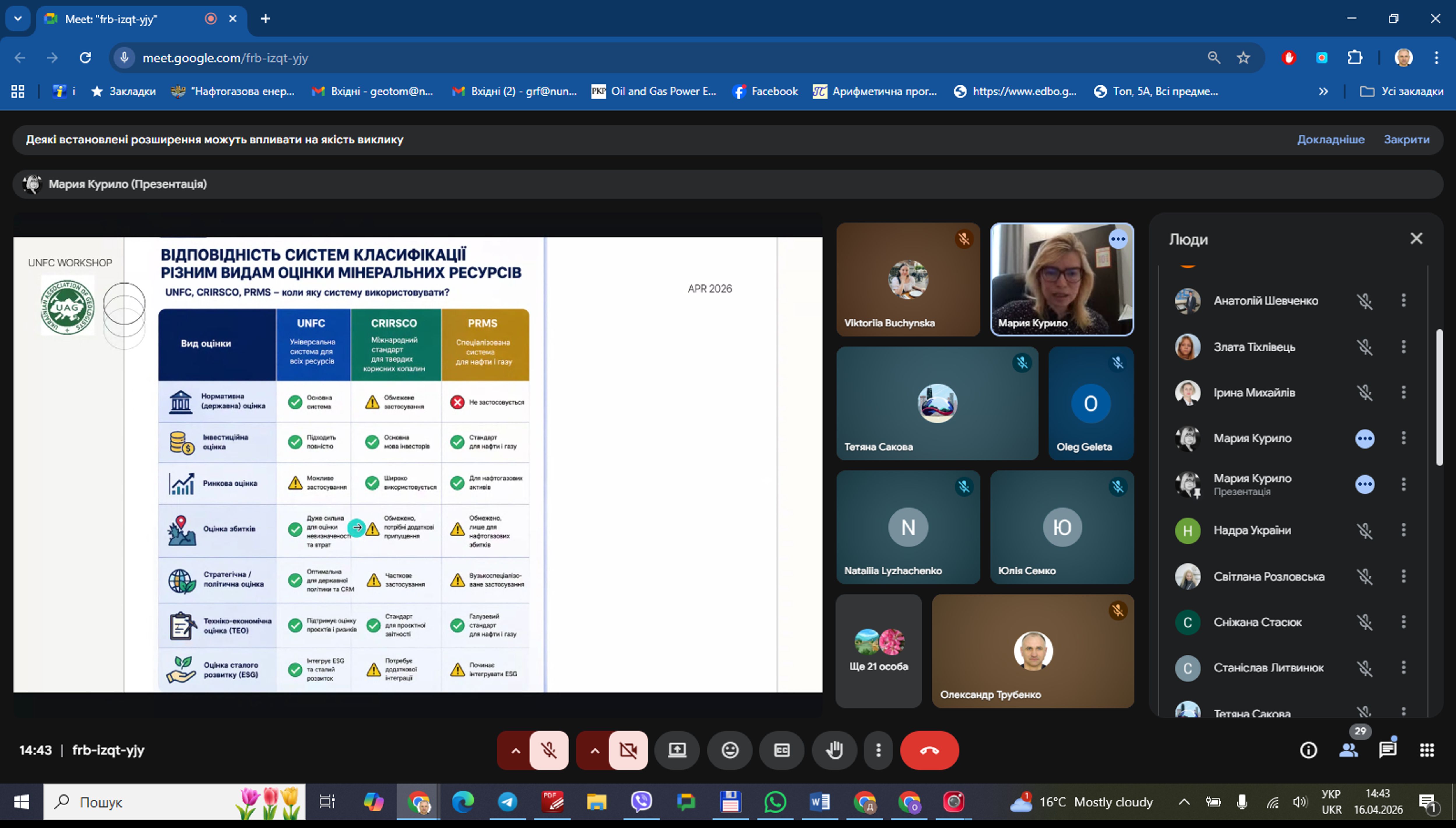1456x828 pixels.
Task: Close the Люди side panel
Action: pos(1416,238)
